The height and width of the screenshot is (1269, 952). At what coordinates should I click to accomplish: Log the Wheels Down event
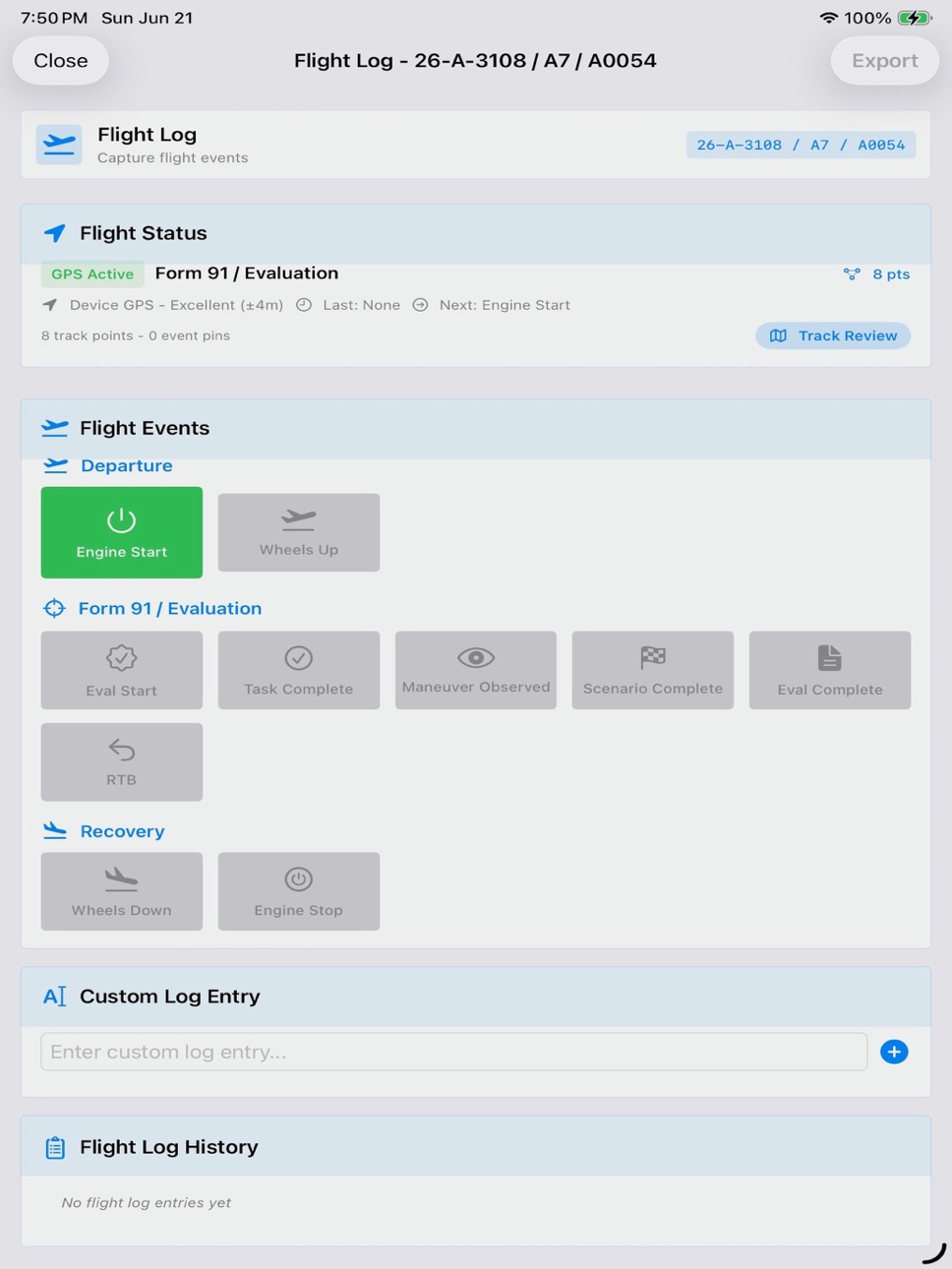pos(122,891)
